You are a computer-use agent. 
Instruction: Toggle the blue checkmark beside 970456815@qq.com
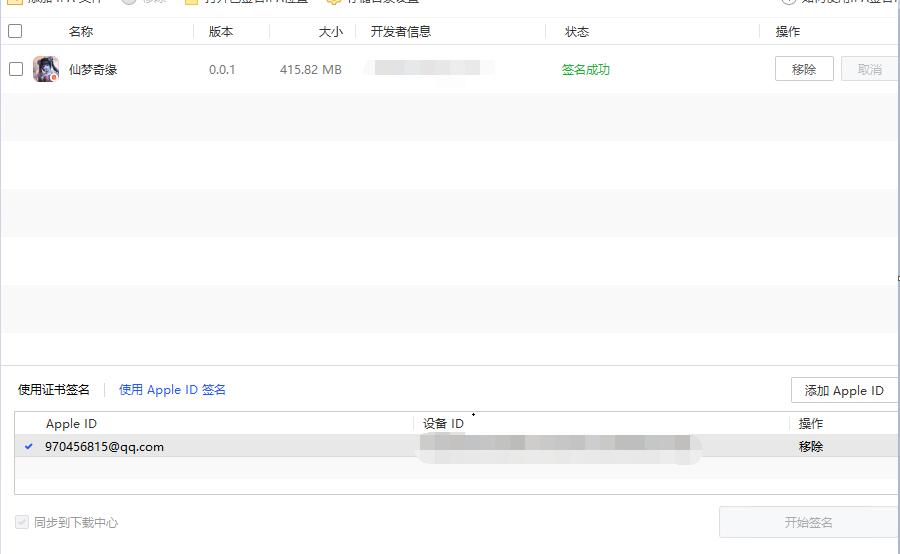(29, 446)
